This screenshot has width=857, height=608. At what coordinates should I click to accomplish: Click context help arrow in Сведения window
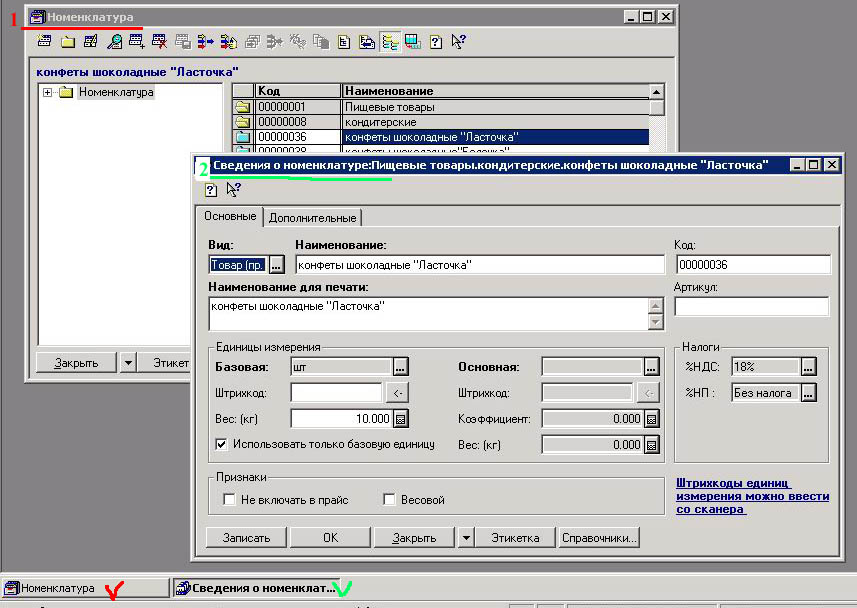[x=234, y=190]
